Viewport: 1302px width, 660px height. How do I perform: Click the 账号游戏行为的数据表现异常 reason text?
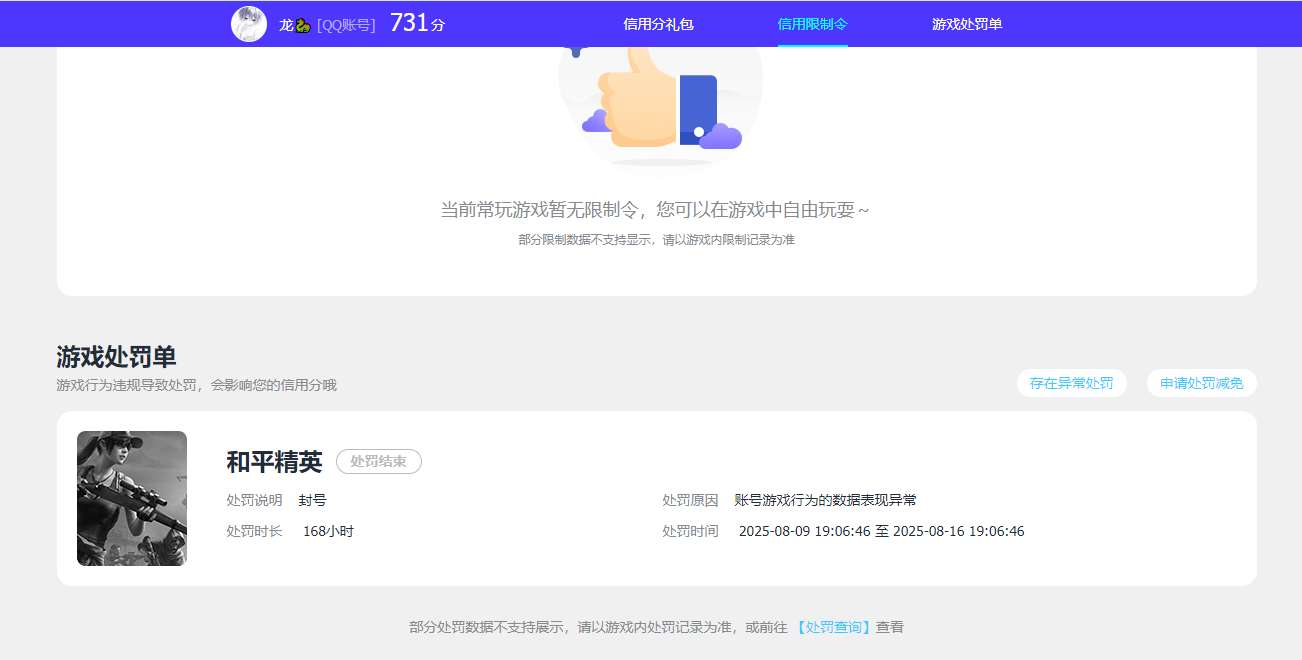tap(826, 500)
